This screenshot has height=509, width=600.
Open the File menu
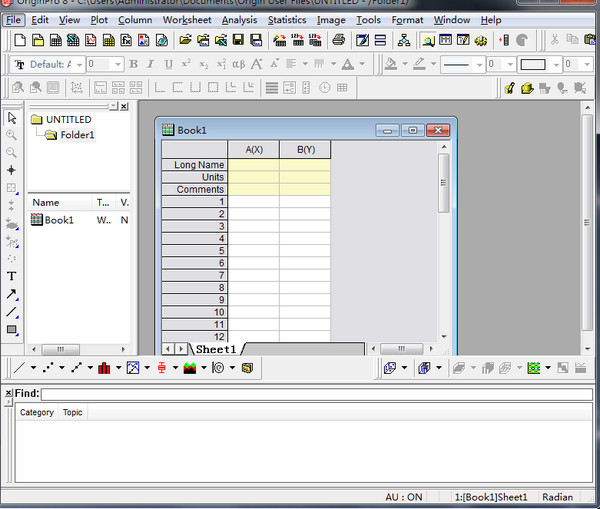click(14, 20)
